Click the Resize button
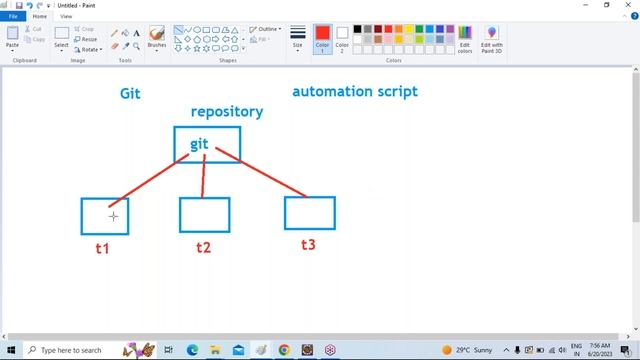640x360 pixels. click(x=86, y=39)
